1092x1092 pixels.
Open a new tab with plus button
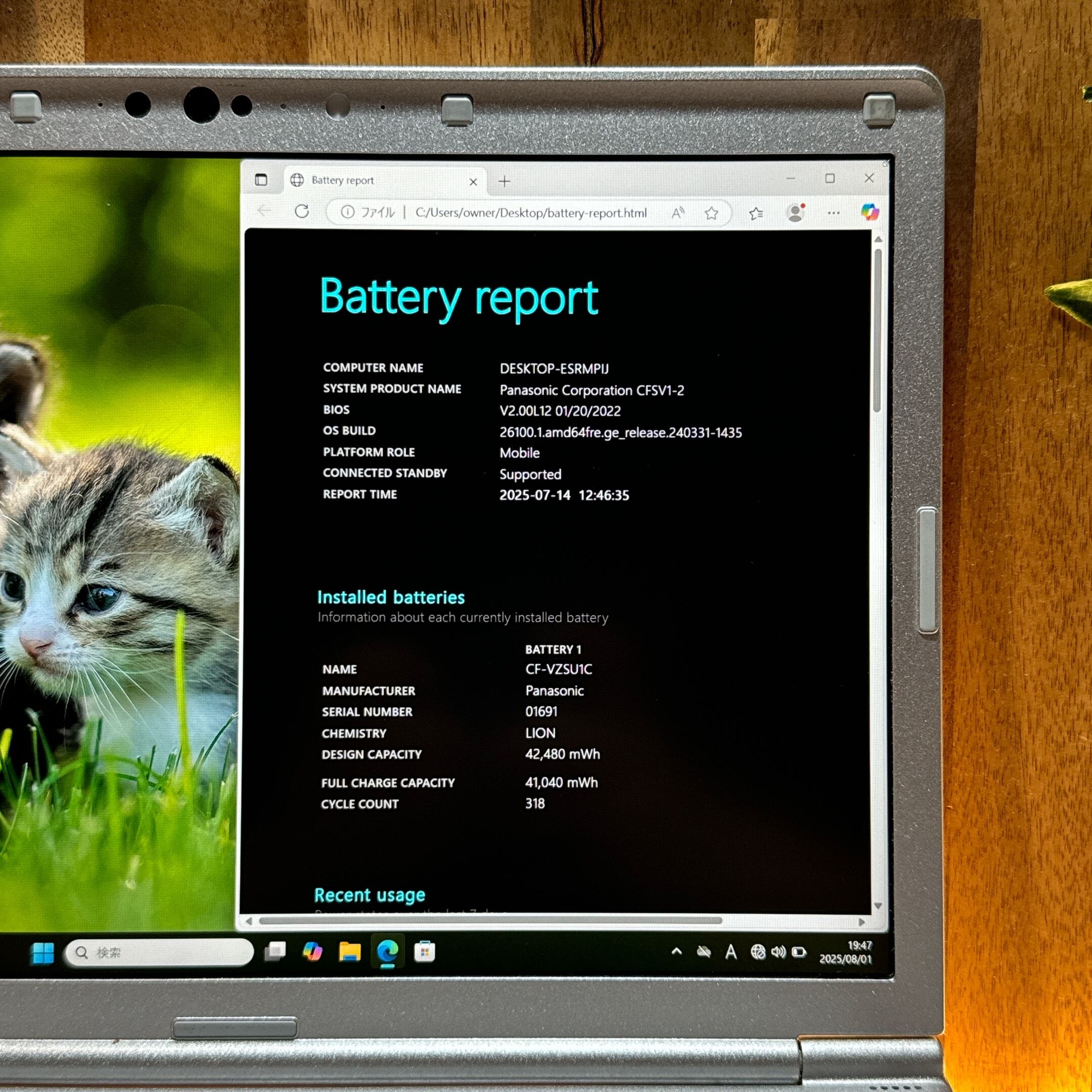(504, 181)
